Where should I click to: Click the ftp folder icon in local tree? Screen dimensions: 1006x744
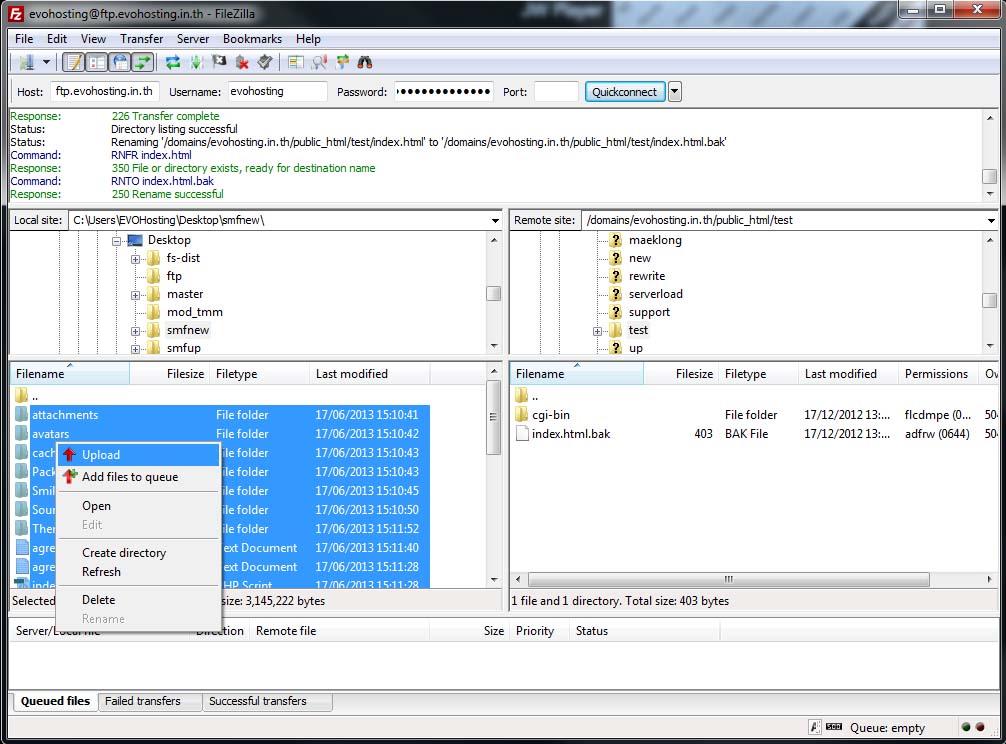pos(153,276)
